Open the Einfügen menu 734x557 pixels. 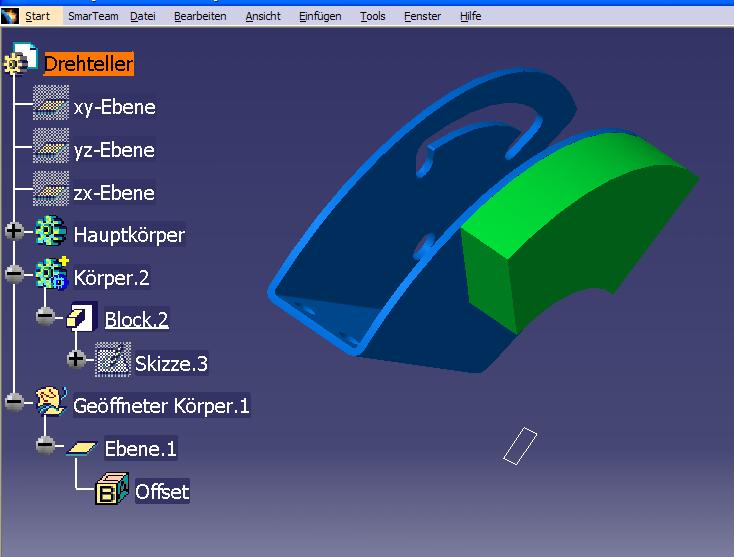[x=320, y=16]
